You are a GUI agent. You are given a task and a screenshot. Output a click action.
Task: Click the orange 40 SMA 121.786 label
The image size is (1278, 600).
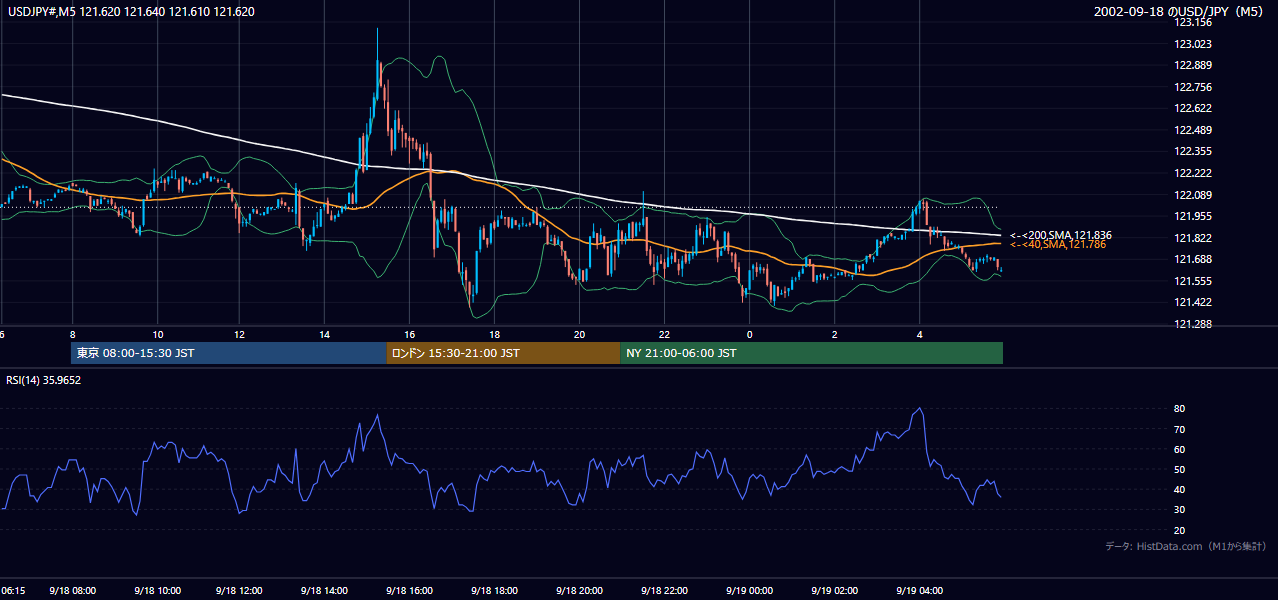(1058, 244)
